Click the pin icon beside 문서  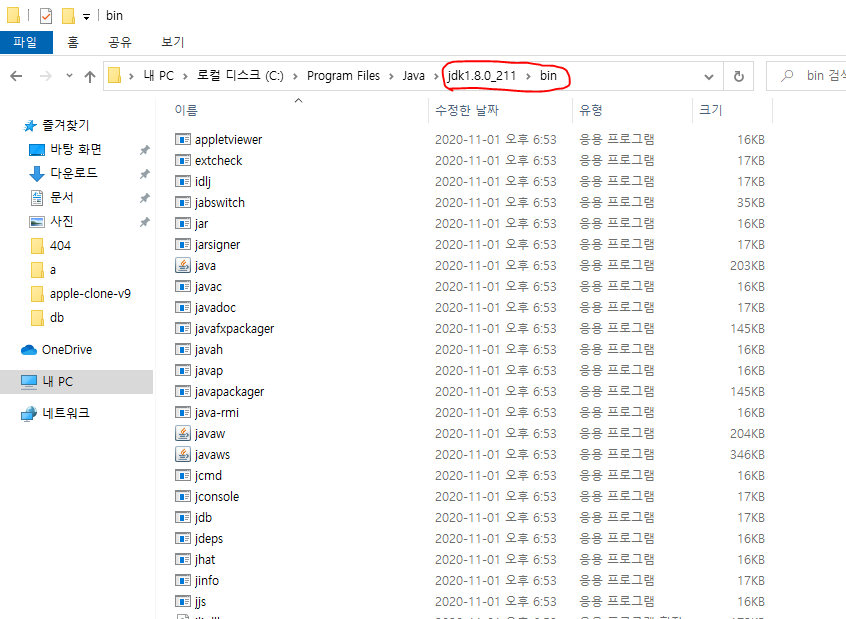tap(145, 198)
